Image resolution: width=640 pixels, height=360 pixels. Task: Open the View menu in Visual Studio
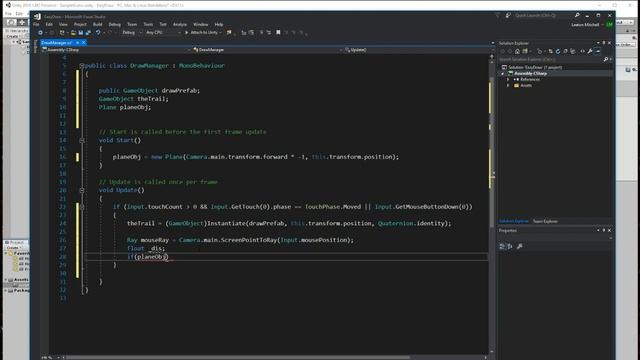click(x=63, y=24)
